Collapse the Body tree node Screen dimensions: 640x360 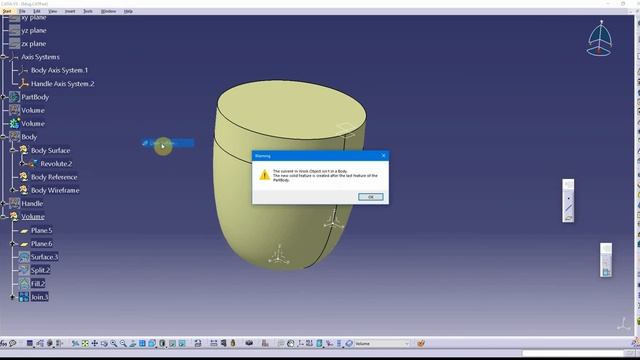click(x=4, y=137)
